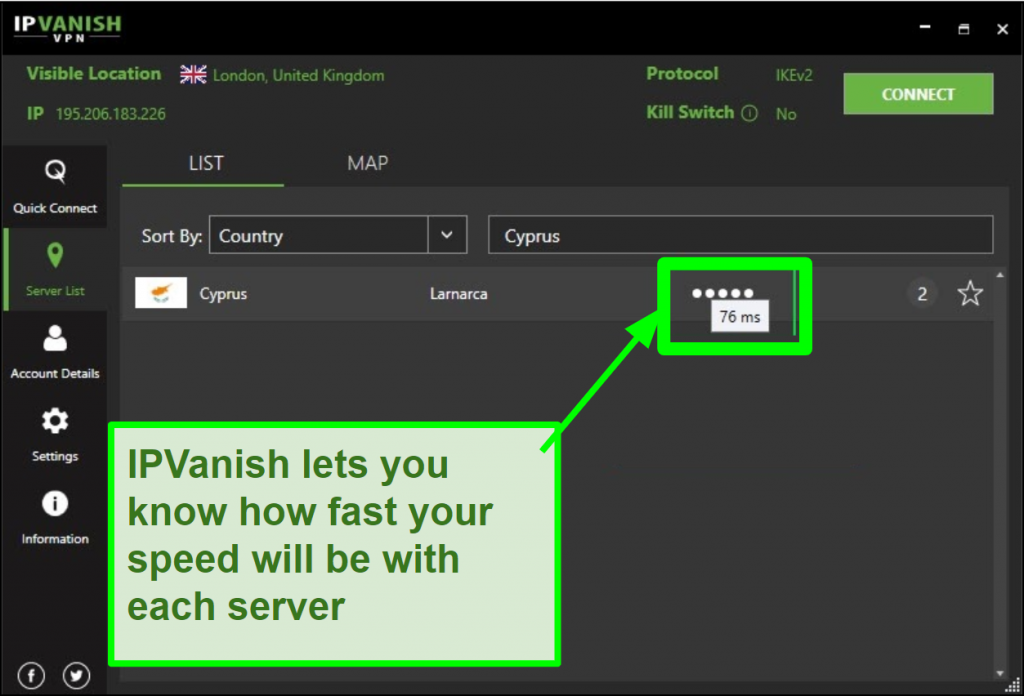Viewport: 1024px width, 696px height.
Task: Open the Sort By Country dropdown
Action: (x=338, y=235)
